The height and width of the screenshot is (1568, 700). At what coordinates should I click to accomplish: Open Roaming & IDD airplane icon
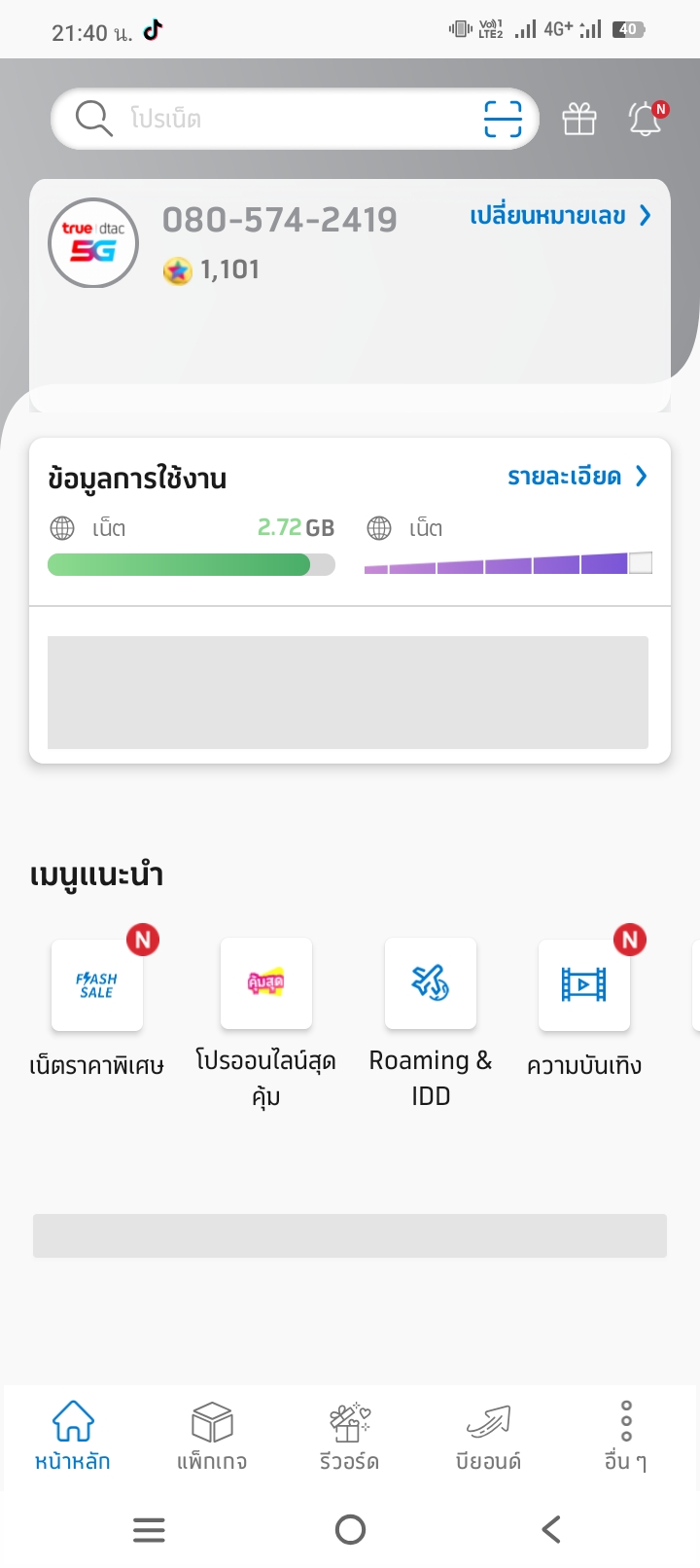[431, 983]
